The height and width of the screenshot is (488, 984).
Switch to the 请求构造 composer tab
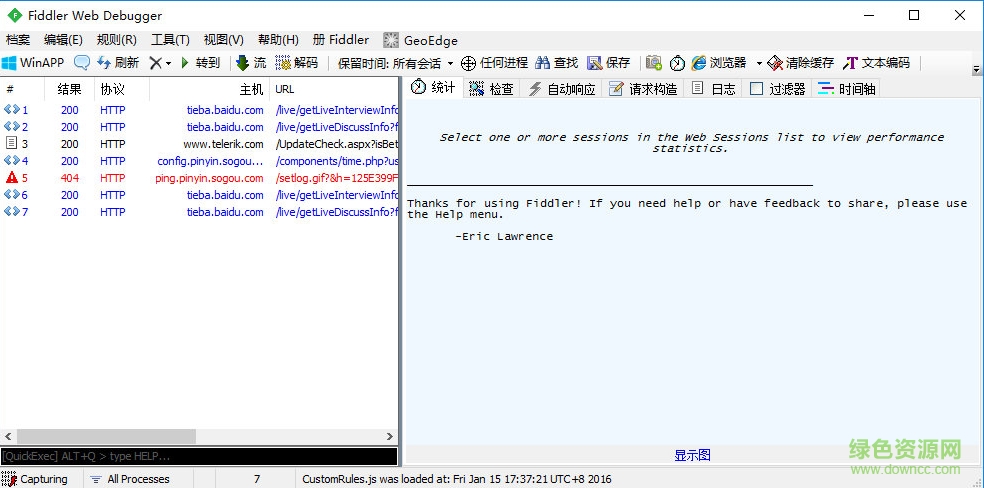(643, 89)
